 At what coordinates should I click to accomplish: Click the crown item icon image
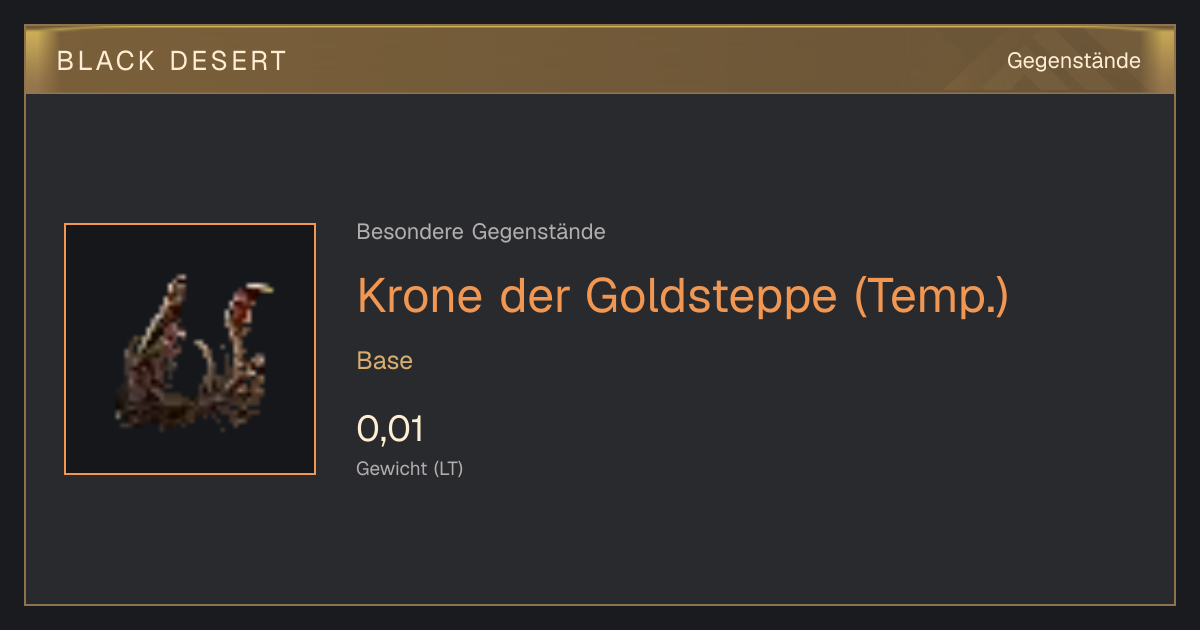(x=190, y=349)
